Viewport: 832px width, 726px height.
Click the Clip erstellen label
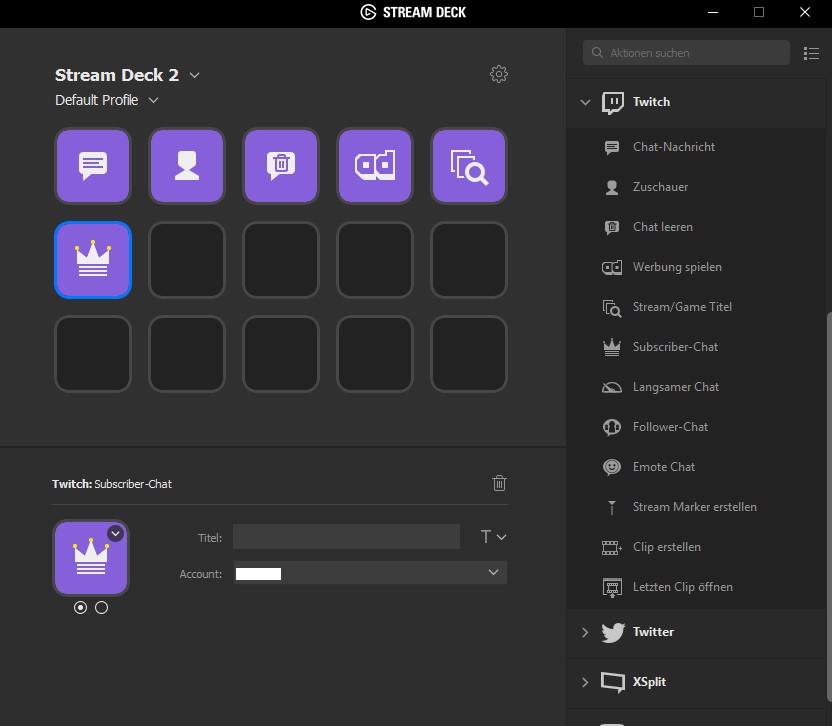coord(666,547)
